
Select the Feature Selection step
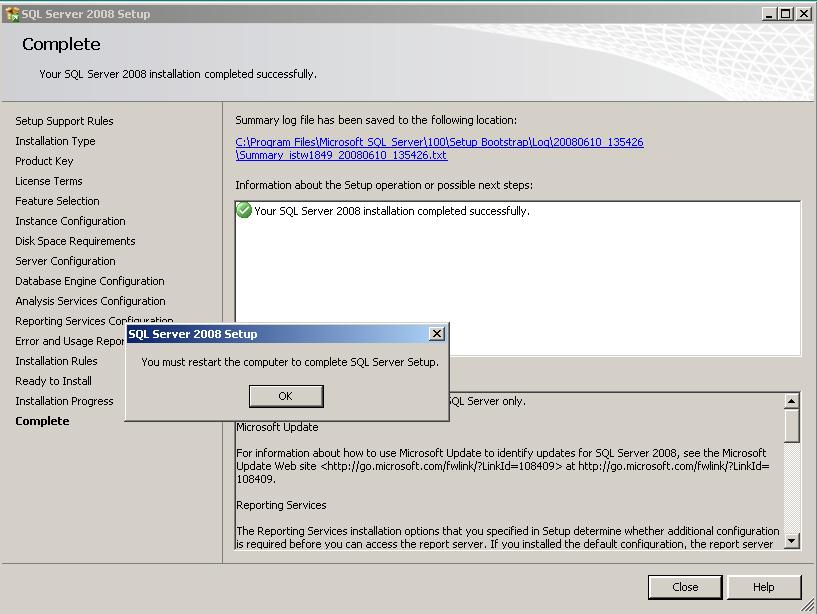click(57, 201)
